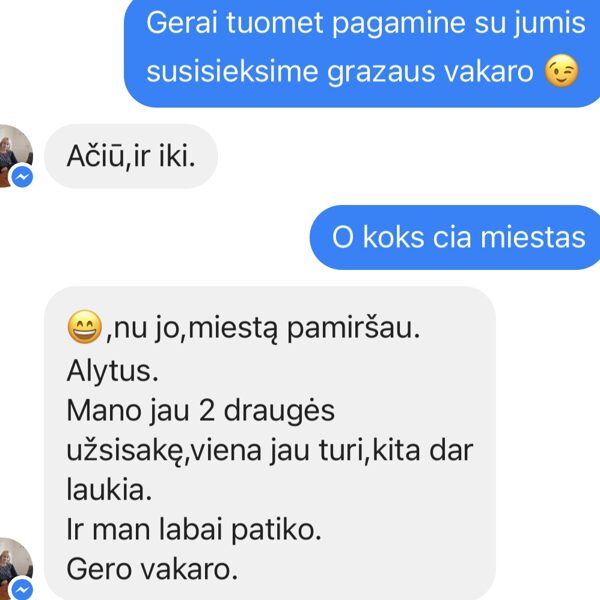600x600 pixels.
Task: Tap the 'Ir man labai patiko.' line
Action: 194,530
